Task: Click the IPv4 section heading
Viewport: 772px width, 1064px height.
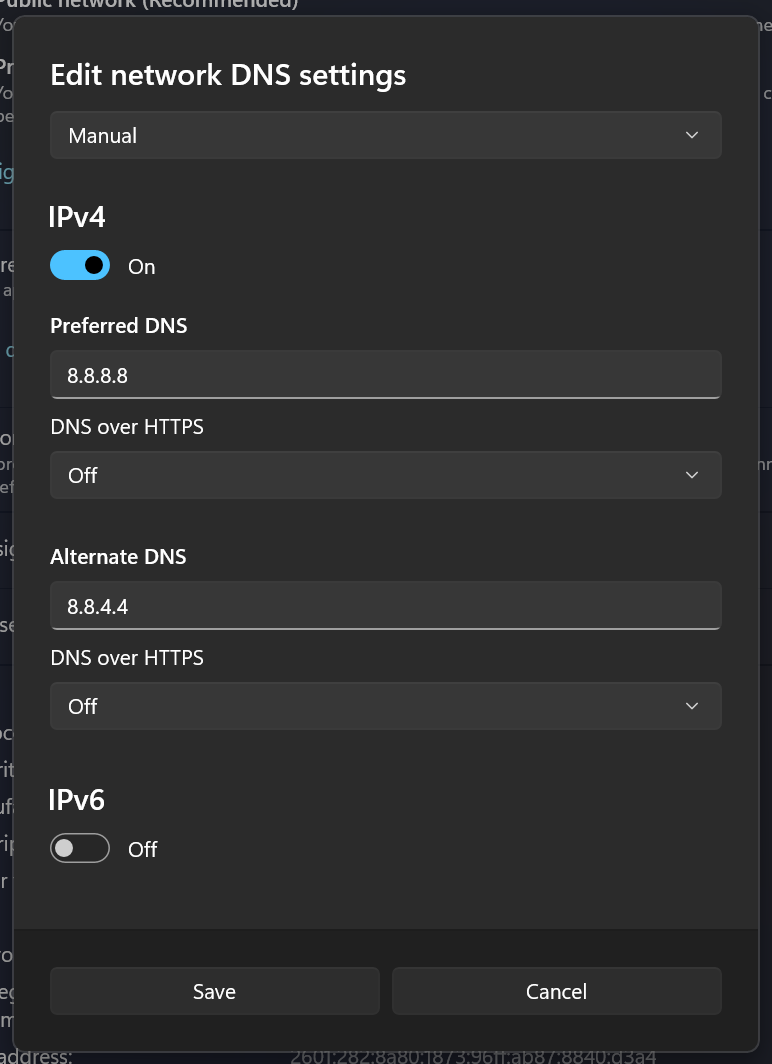Action: pyautogui.click(x=77, y=216)
